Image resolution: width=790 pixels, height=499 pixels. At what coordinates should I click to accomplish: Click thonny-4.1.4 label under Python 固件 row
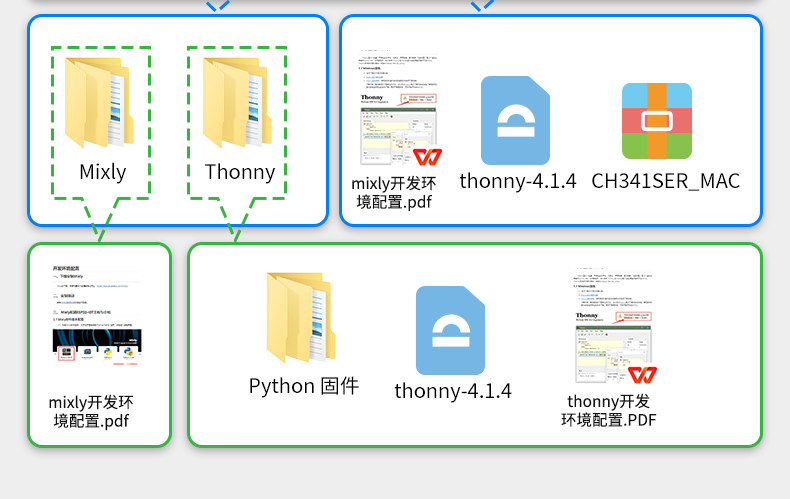453,391
